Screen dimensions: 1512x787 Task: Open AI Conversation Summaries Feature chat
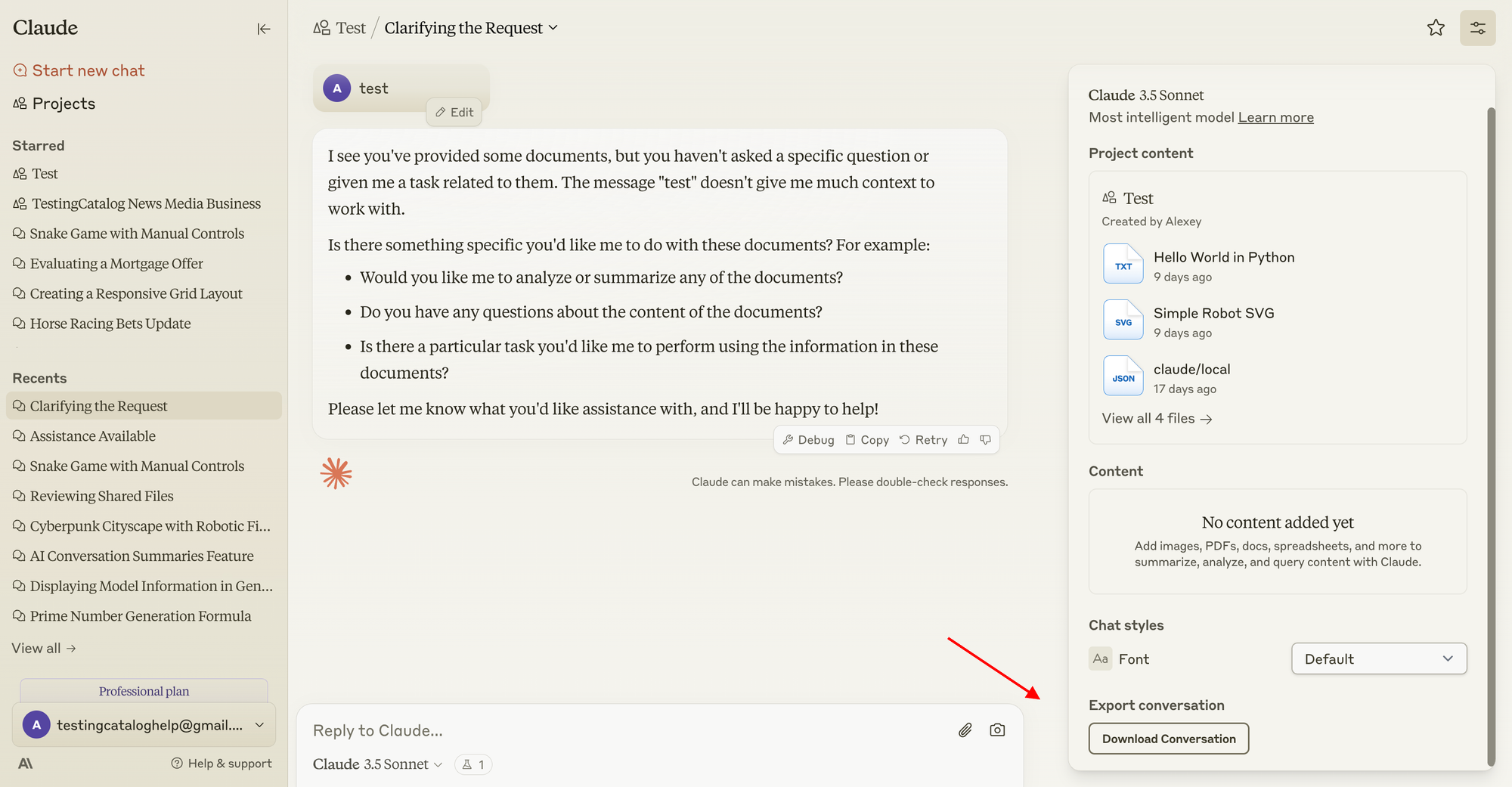[x=144, y=556]
